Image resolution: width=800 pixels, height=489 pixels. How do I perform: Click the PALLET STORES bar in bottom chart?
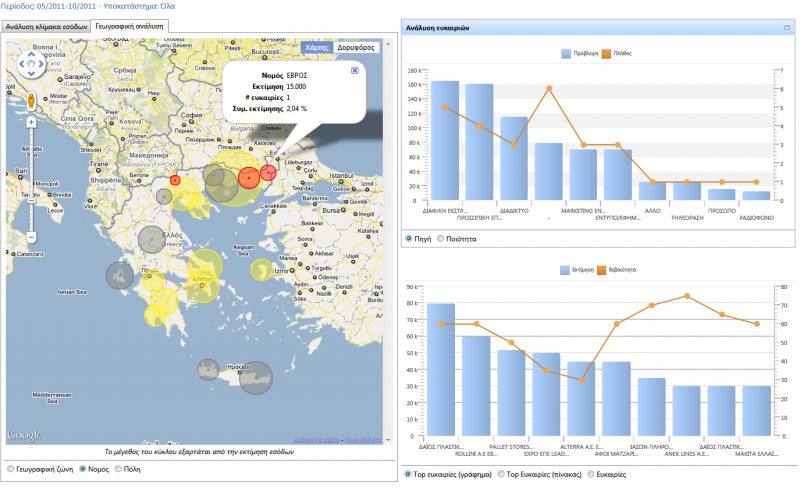pos(511,393)
